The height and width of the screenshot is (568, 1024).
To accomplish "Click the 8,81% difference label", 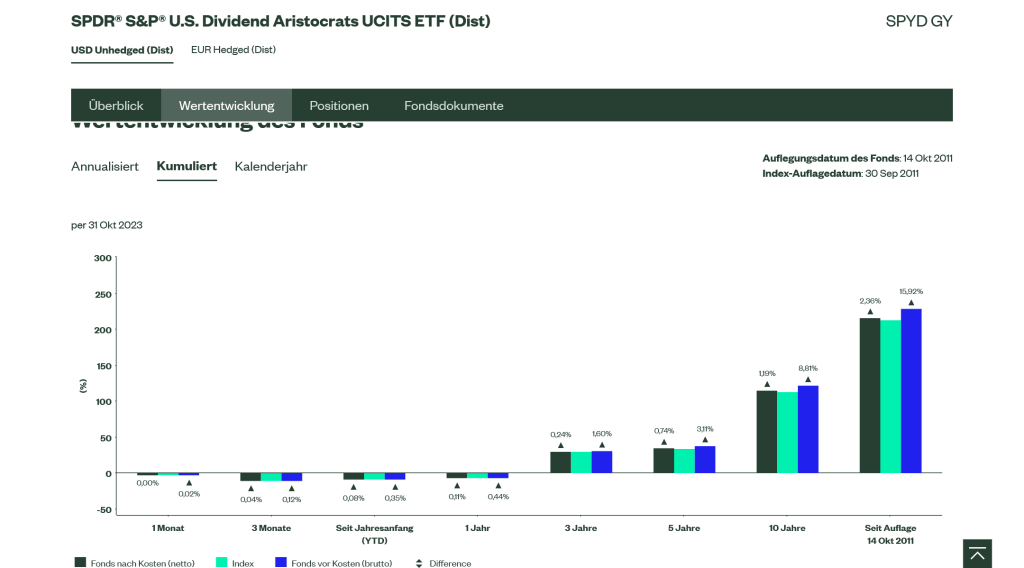I will point(808,368).
